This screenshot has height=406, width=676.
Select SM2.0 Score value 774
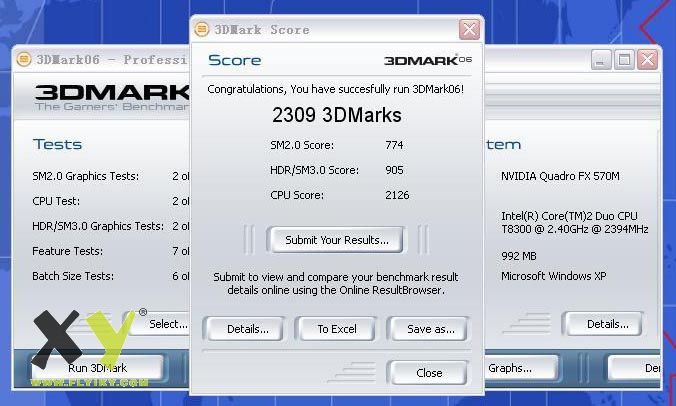394,145
